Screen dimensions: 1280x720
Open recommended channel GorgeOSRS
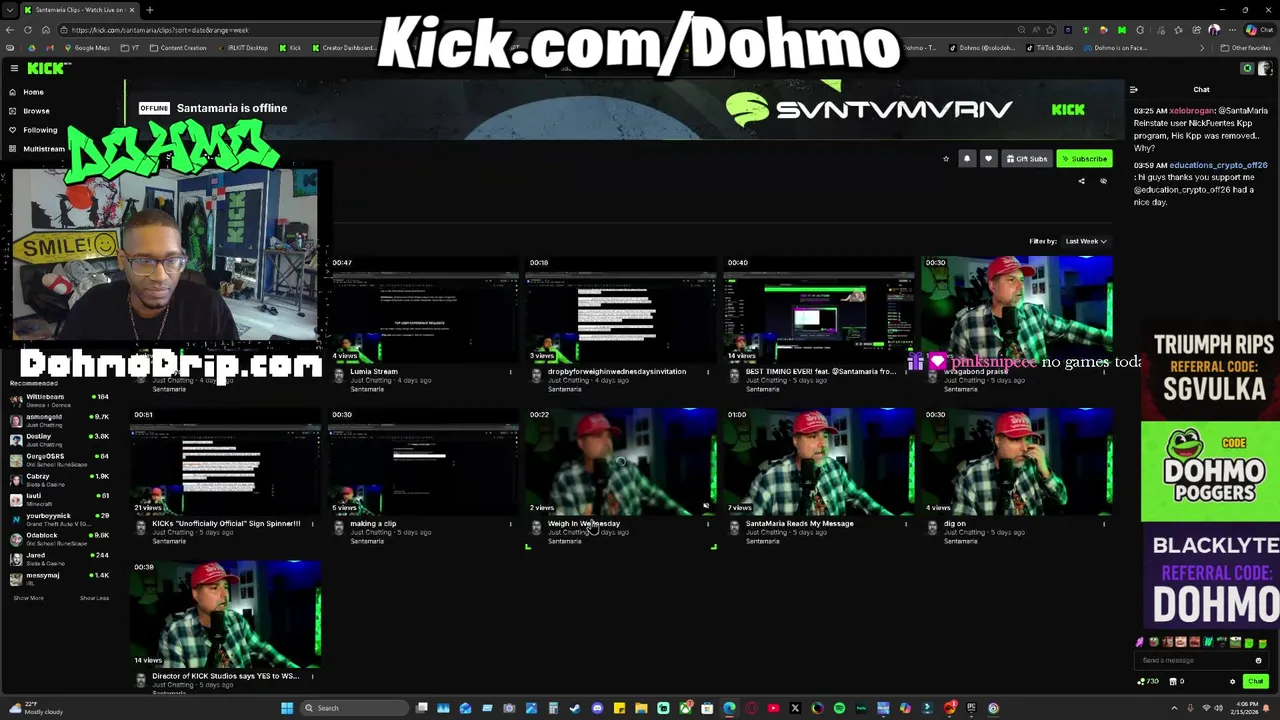click(x=60, y=460)
